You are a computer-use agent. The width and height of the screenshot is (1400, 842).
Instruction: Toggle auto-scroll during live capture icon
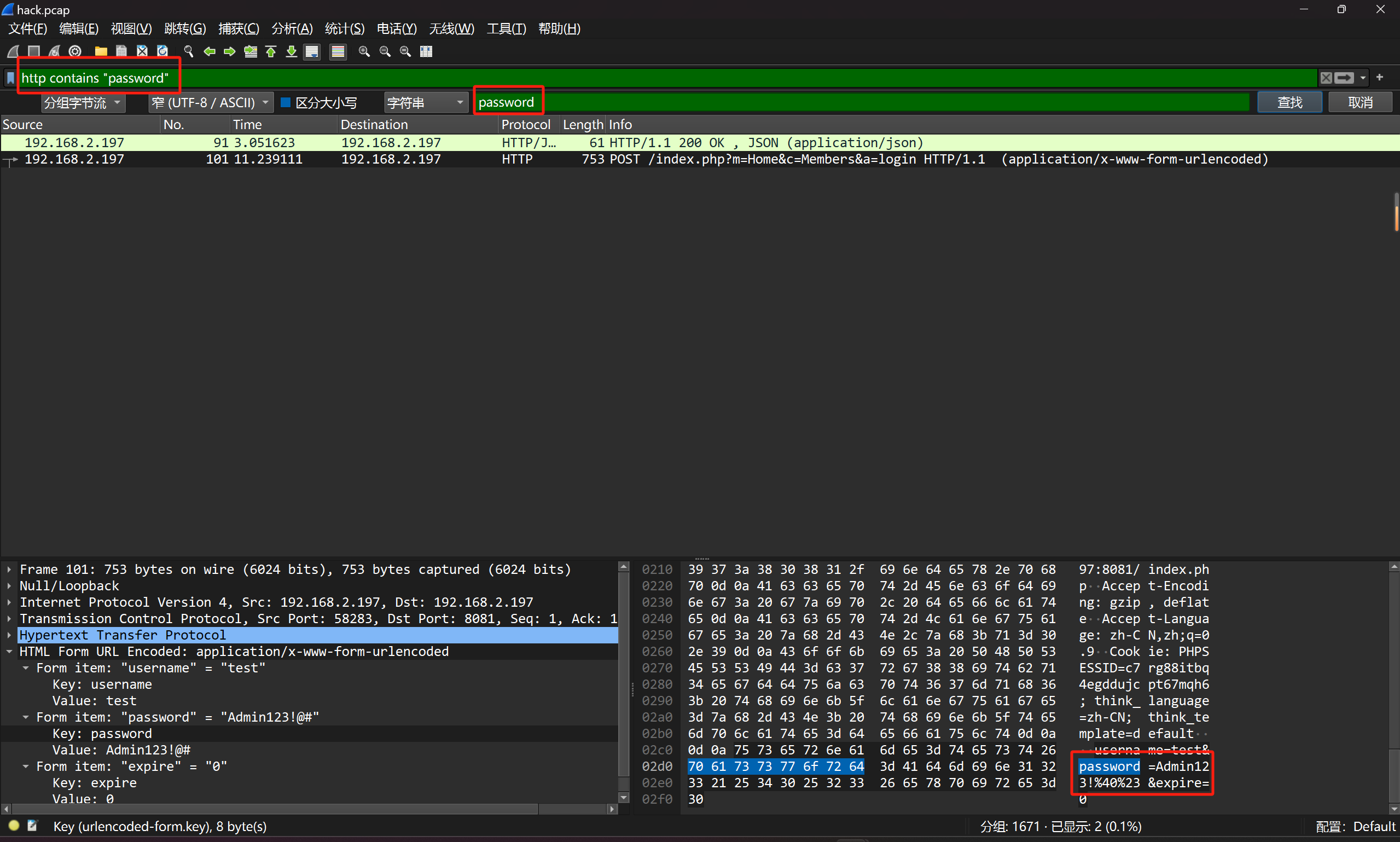coord(312,51)
